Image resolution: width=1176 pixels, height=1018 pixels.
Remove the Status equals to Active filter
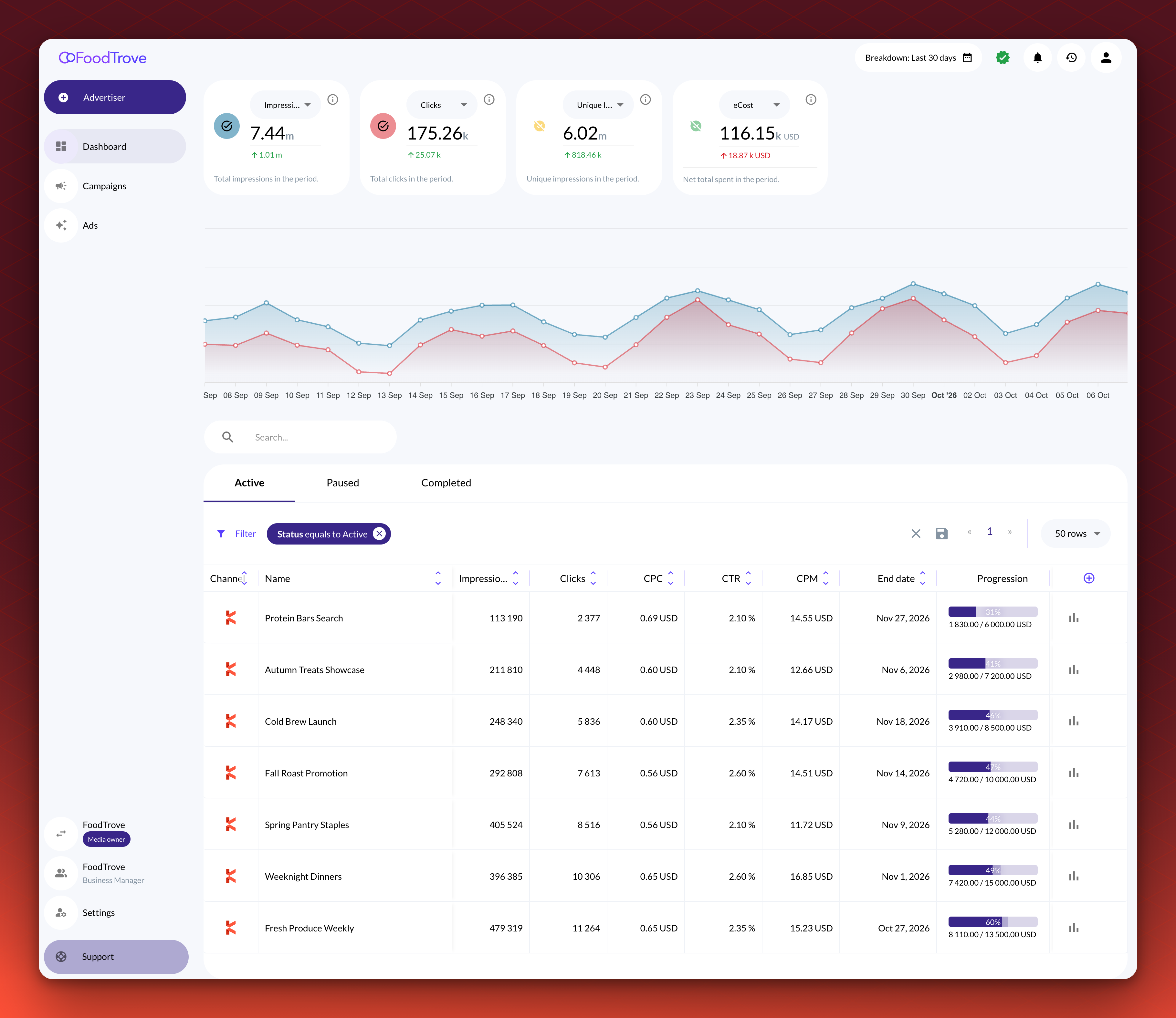click(379, 534)
